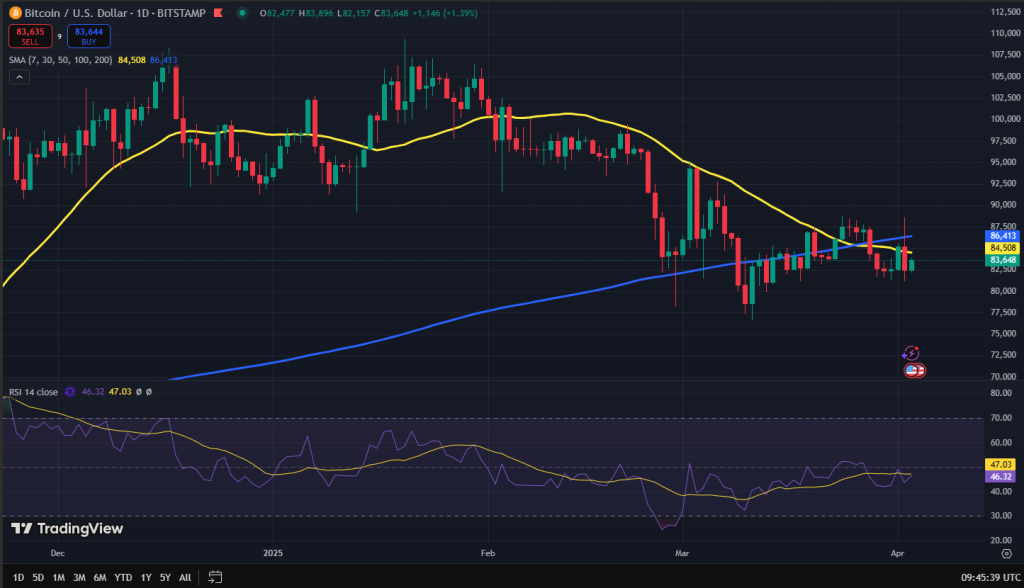Image resolution: width=1024 pixels, height=588 pixels.
Task: Click the red SELL 83,635 button
Action: tap(30, 36)
